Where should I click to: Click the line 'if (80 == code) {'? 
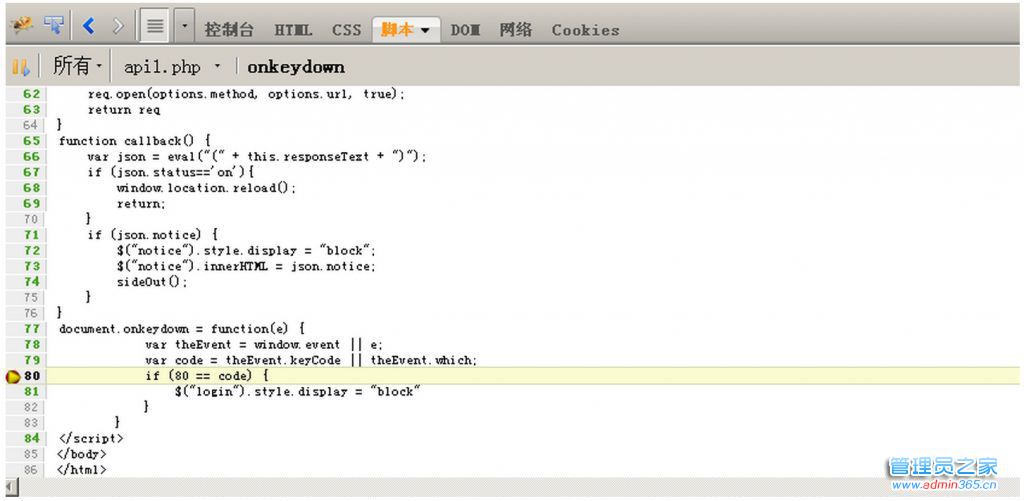point(207,376)
